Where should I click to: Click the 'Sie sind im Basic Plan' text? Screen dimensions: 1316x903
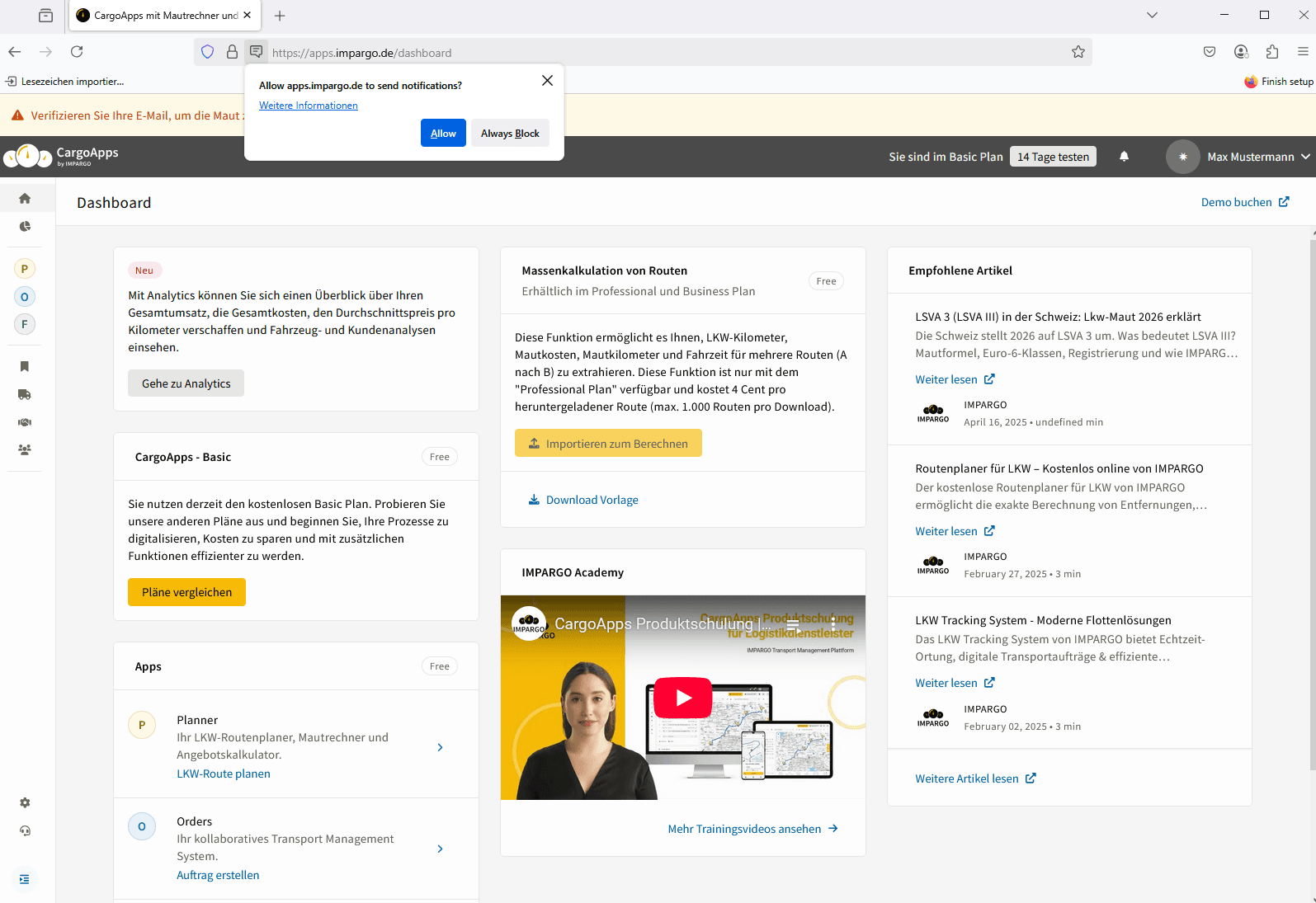(946, 157)
